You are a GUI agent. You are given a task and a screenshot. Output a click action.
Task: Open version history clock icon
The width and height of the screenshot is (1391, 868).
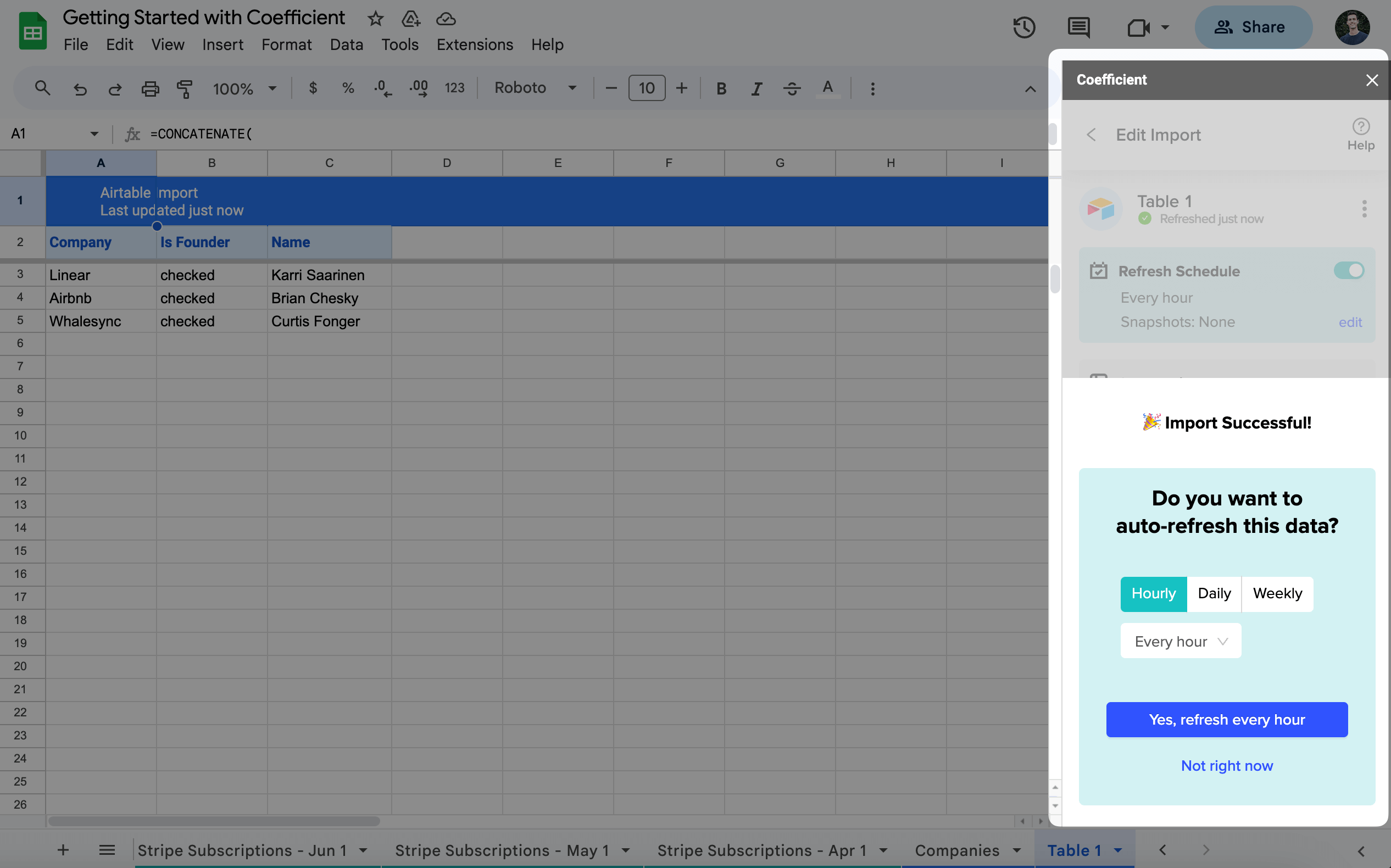[x=1024, y=27]
